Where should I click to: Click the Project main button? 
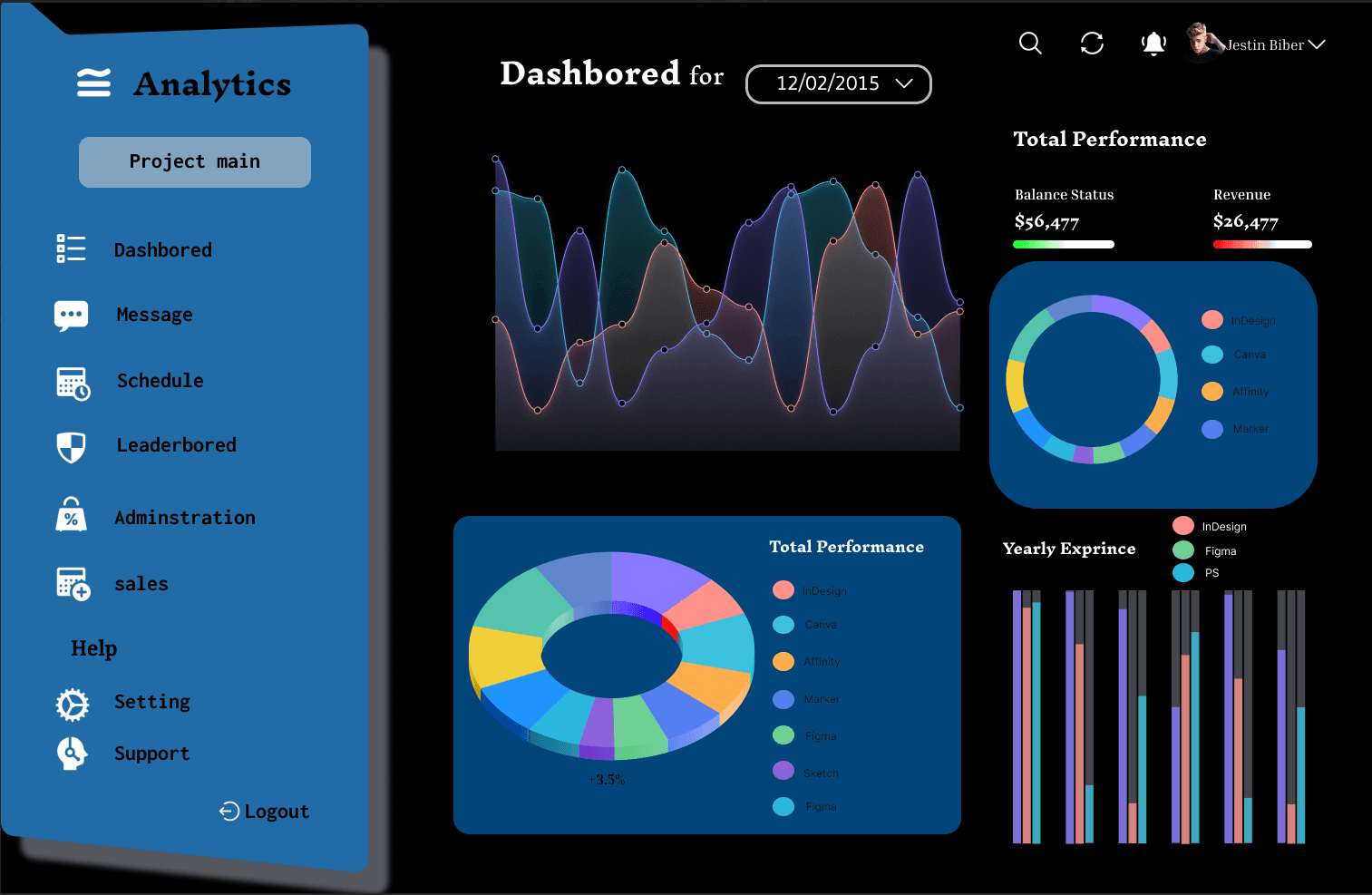(x=195, y=162)
